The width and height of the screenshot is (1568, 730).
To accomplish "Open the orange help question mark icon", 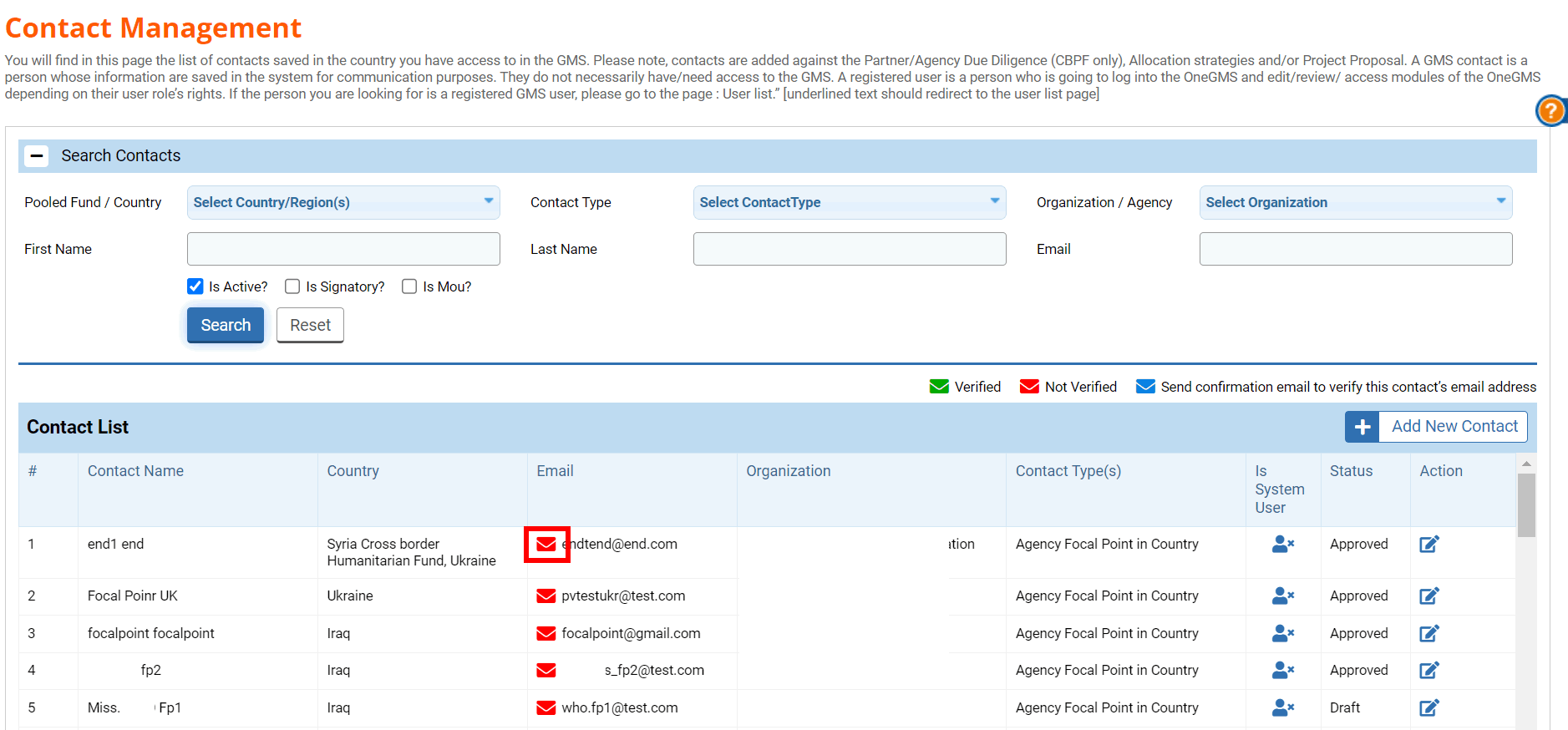I will click(1551, 110).
